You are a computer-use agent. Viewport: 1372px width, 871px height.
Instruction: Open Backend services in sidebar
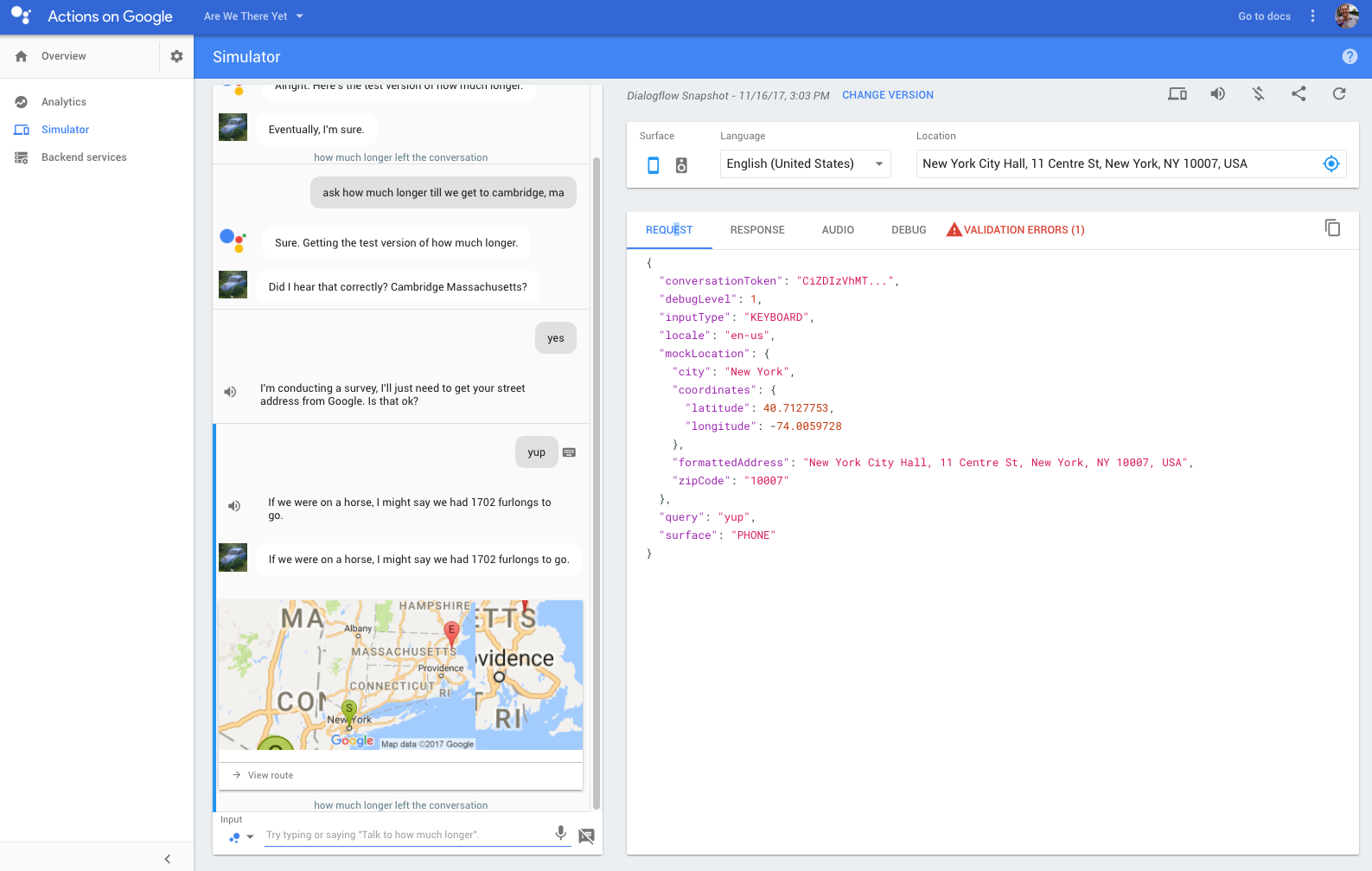pos(84,157)
